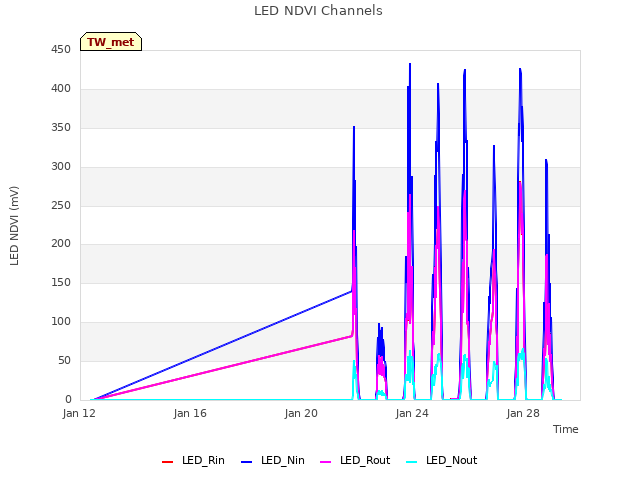This screenshot has height=480, width=640.
Task: Toggle the LED_Rout legend entry
Action: point(355,461)
